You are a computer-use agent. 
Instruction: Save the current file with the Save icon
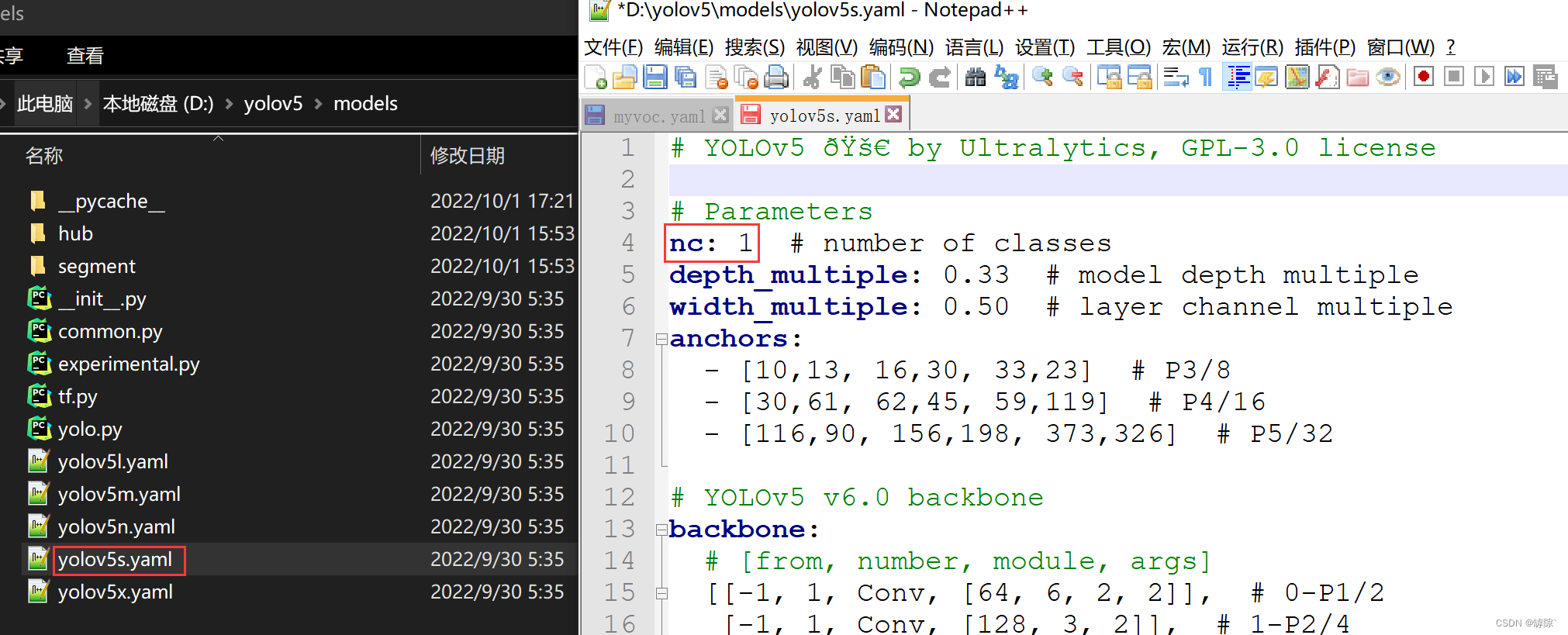655,77
